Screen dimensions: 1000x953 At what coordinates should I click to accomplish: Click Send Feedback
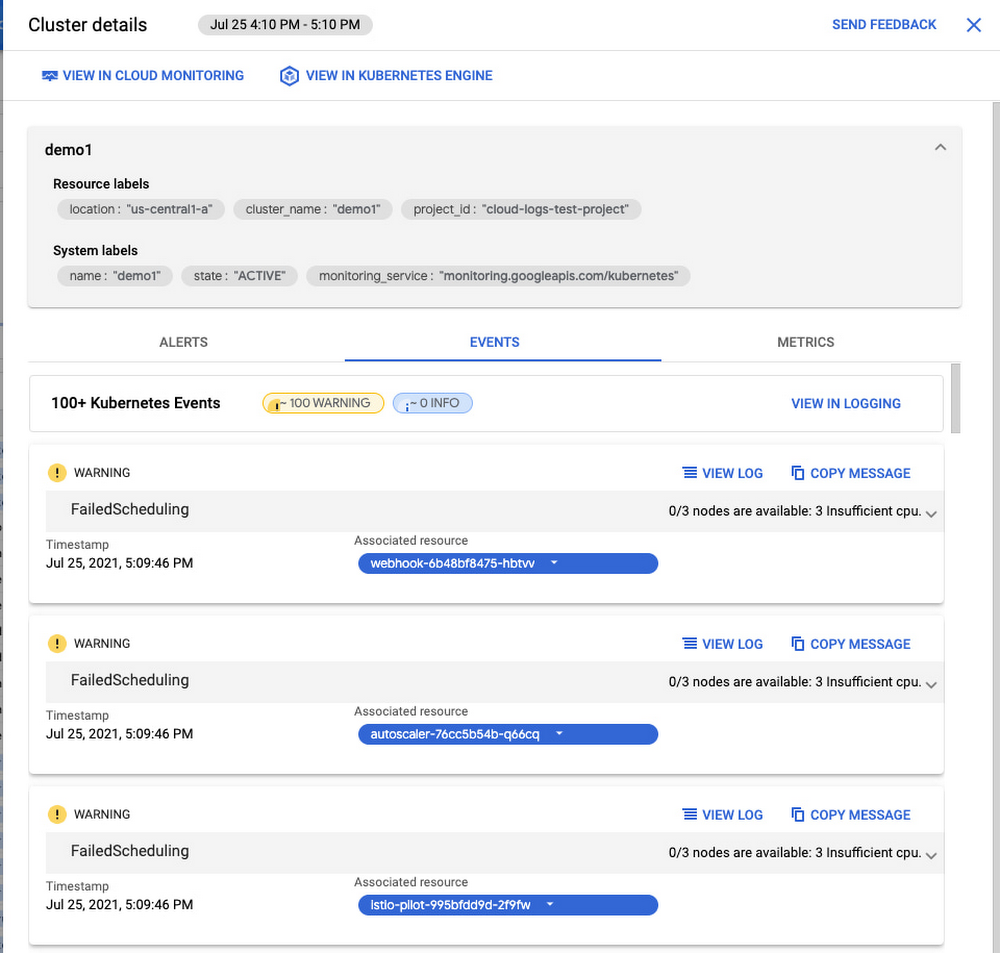point(884,24)
